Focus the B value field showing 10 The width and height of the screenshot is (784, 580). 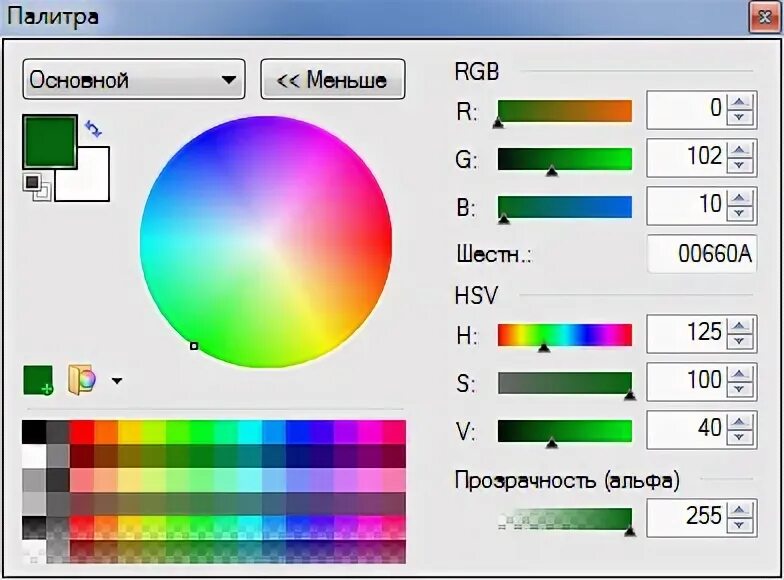coord(686,206)
